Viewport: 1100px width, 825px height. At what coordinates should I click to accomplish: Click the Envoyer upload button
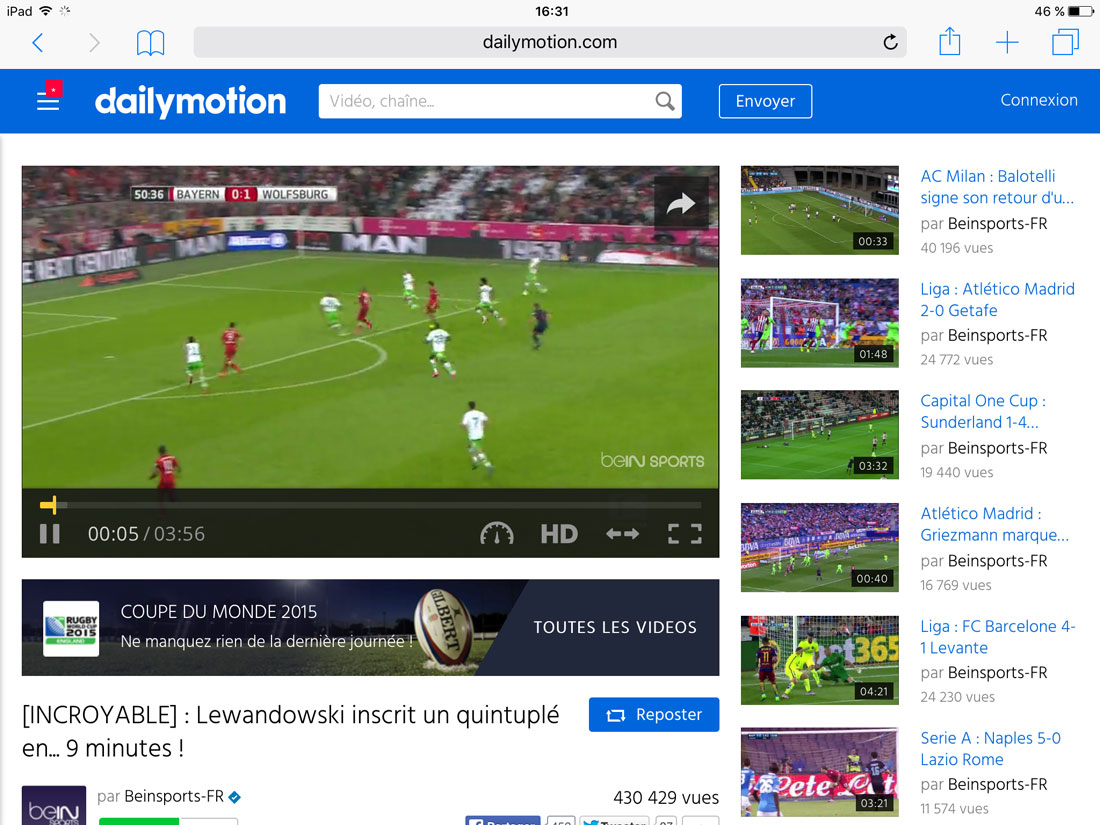765,101
